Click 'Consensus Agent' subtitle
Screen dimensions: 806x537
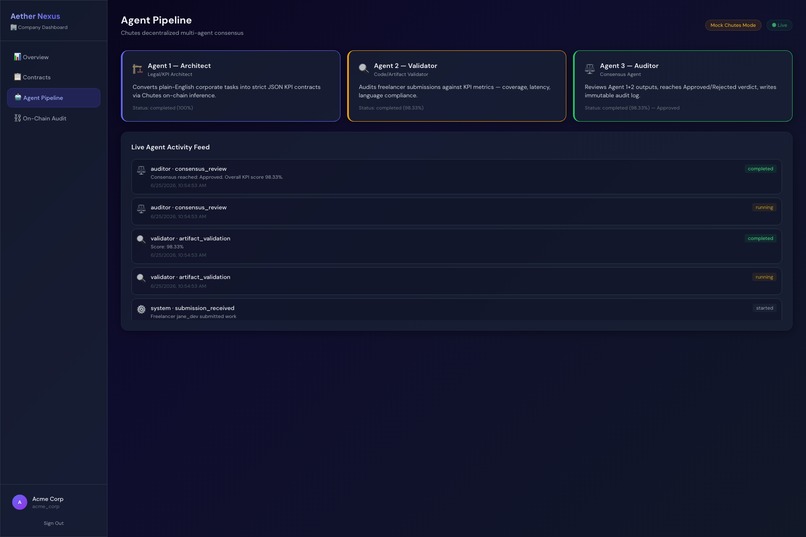coord(620,75)
